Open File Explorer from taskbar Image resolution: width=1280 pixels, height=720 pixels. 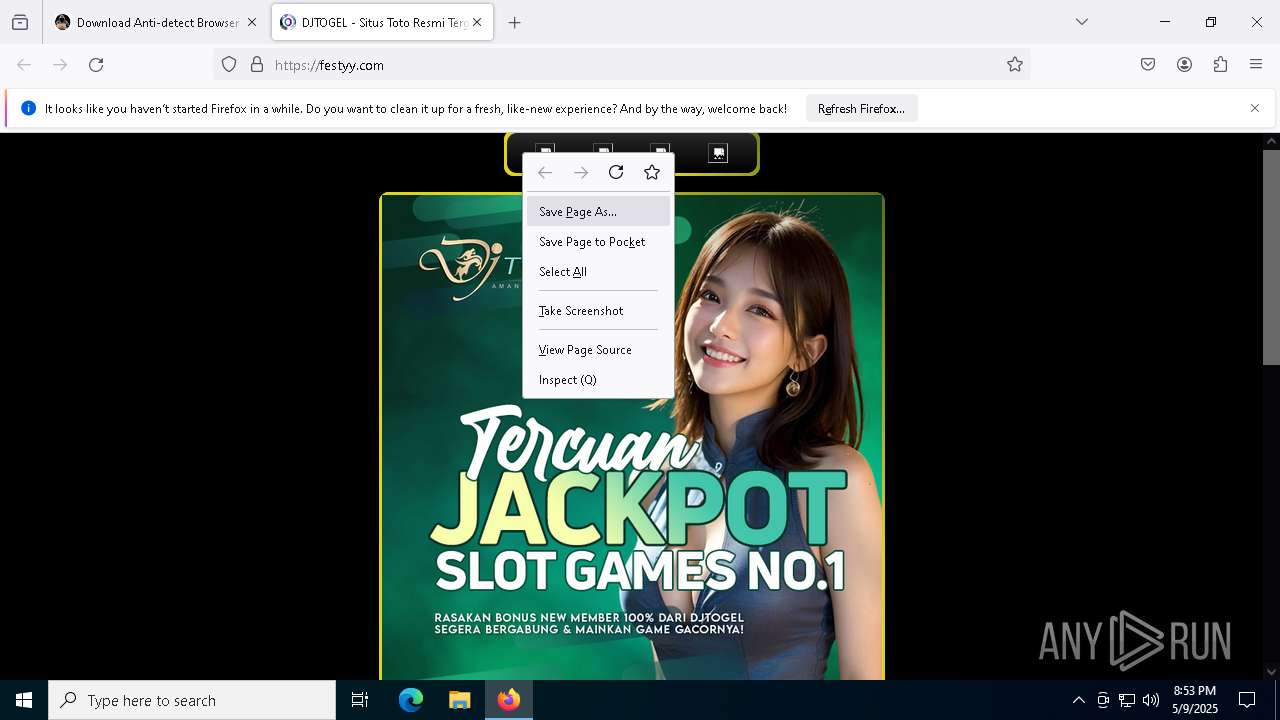459,700
